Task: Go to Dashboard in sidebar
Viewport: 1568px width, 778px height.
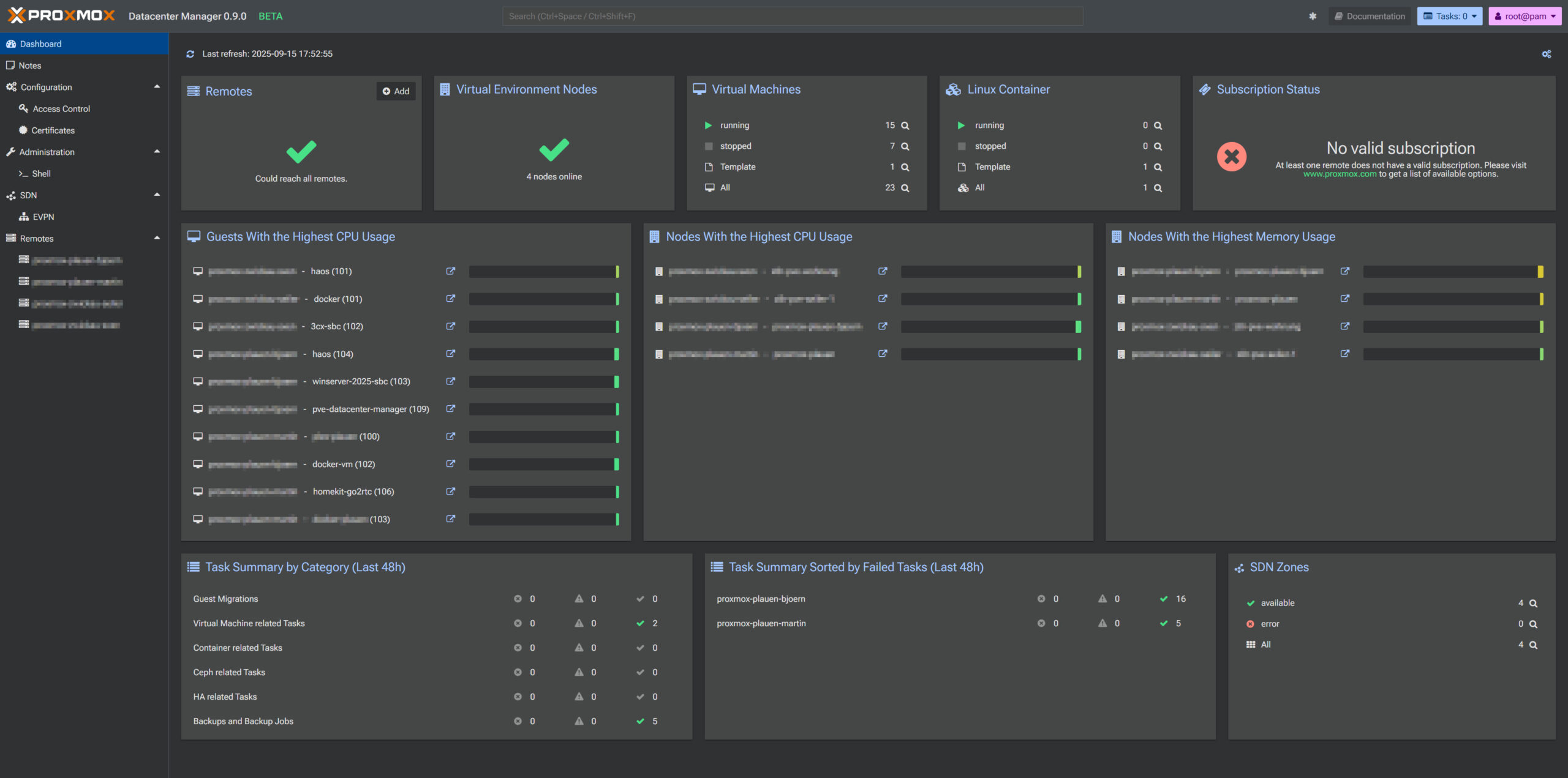Action: 85,44
